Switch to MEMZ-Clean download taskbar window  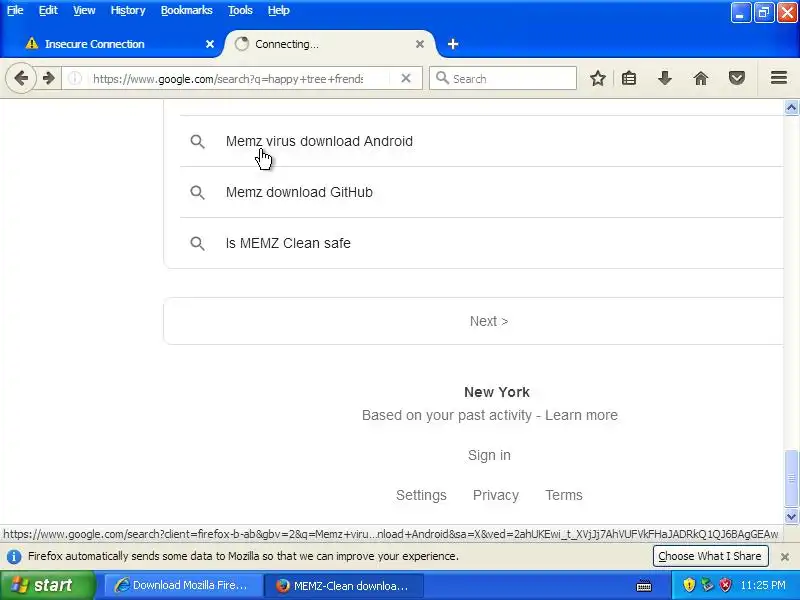tap(344, 585)
